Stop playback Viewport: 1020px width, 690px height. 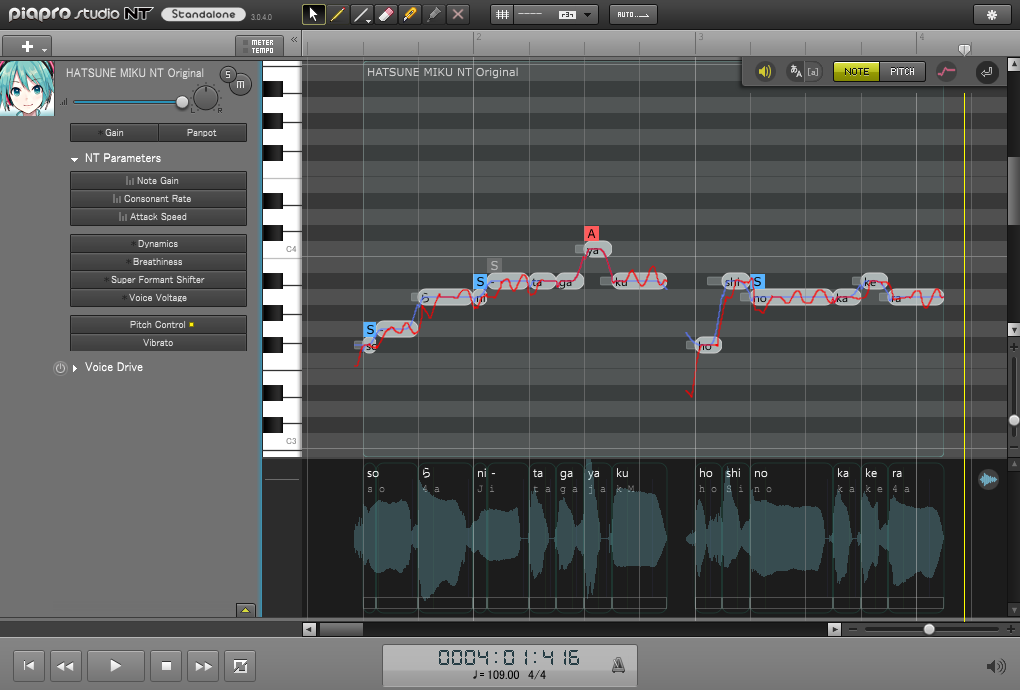click(166, 666)
